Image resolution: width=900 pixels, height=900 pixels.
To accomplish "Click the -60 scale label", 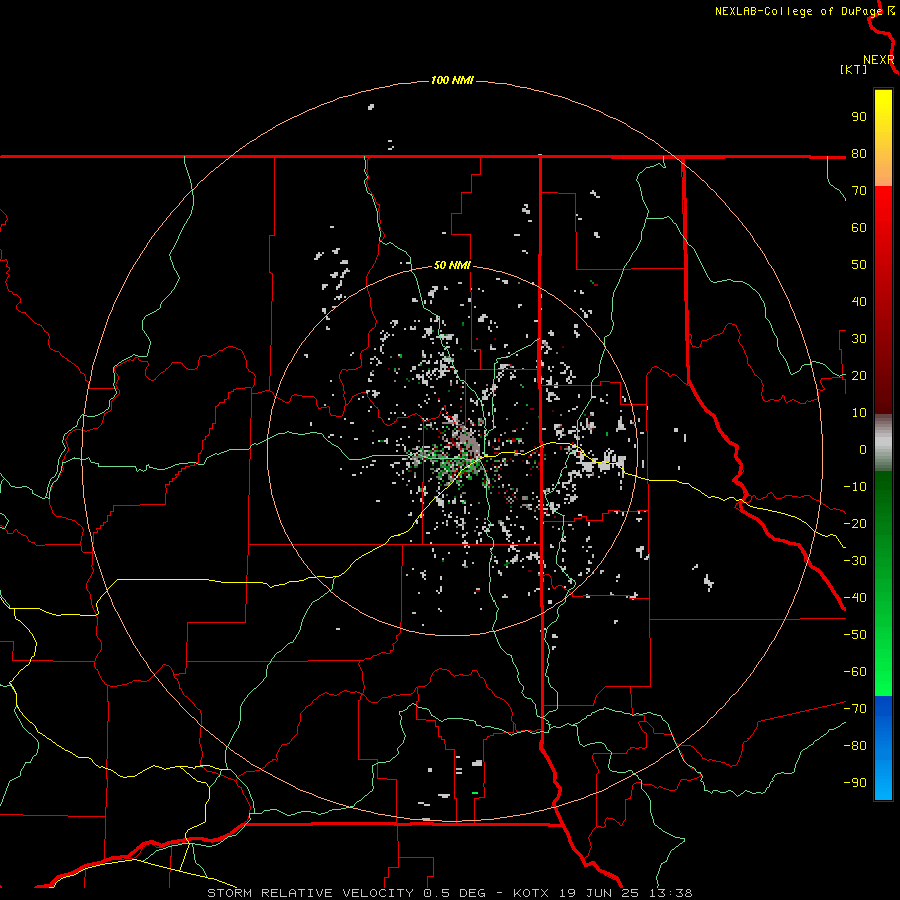I will point(855,672).
